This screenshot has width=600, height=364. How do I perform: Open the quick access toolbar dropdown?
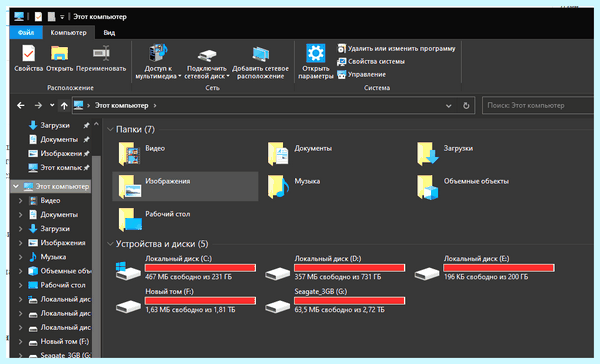coord(62,17)
